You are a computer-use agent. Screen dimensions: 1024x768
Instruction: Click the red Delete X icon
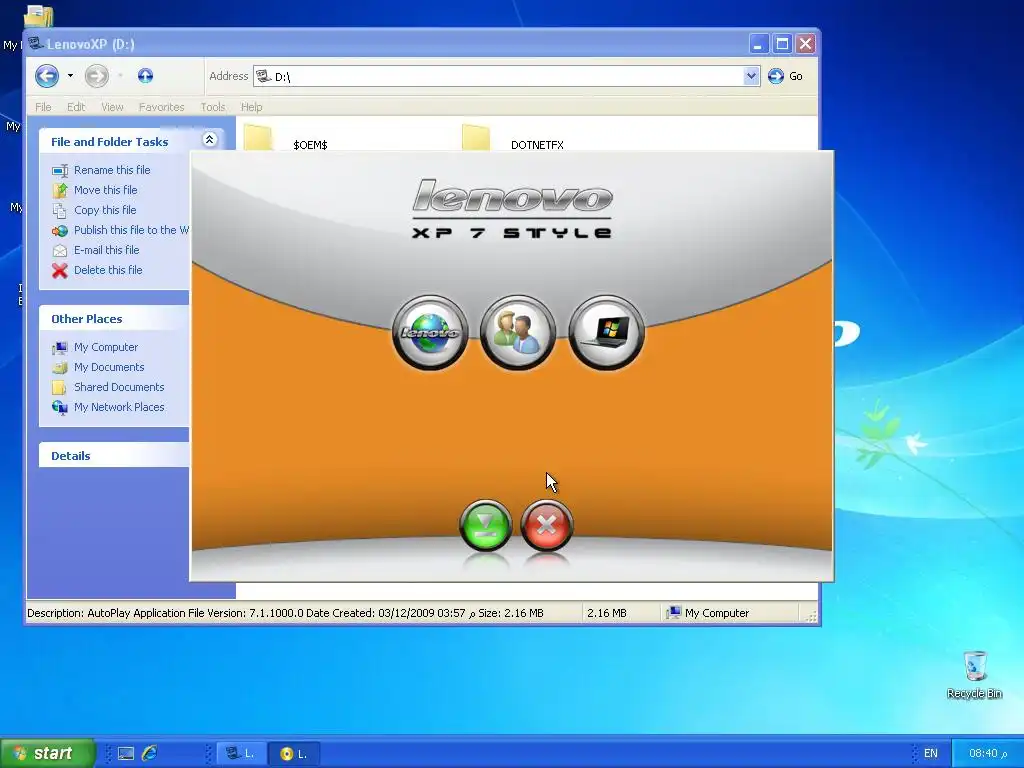click(59, 270)
